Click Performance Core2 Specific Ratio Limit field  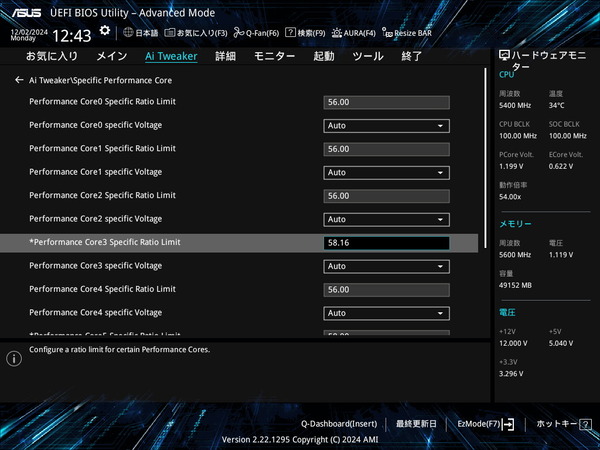tap(386, 196)
